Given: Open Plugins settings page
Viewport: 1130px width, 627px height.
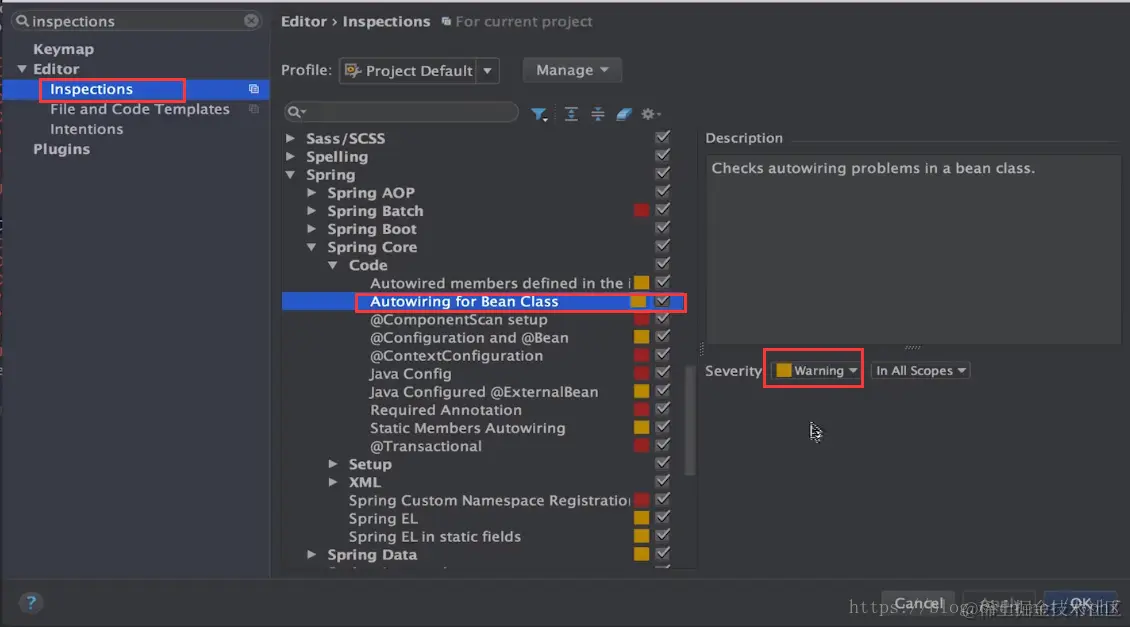Looking at the screenshot, I should click(x=61, y=149).
